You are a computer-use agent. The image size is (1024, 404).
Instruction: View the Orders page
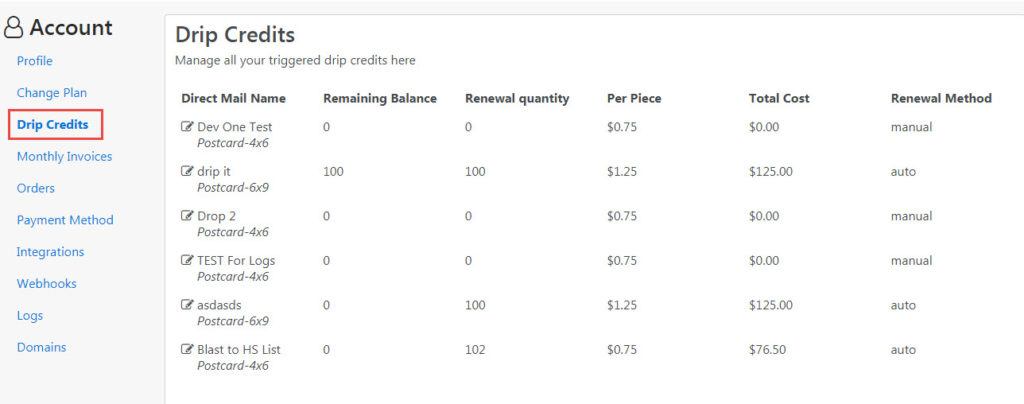click(x=36, y=188)
